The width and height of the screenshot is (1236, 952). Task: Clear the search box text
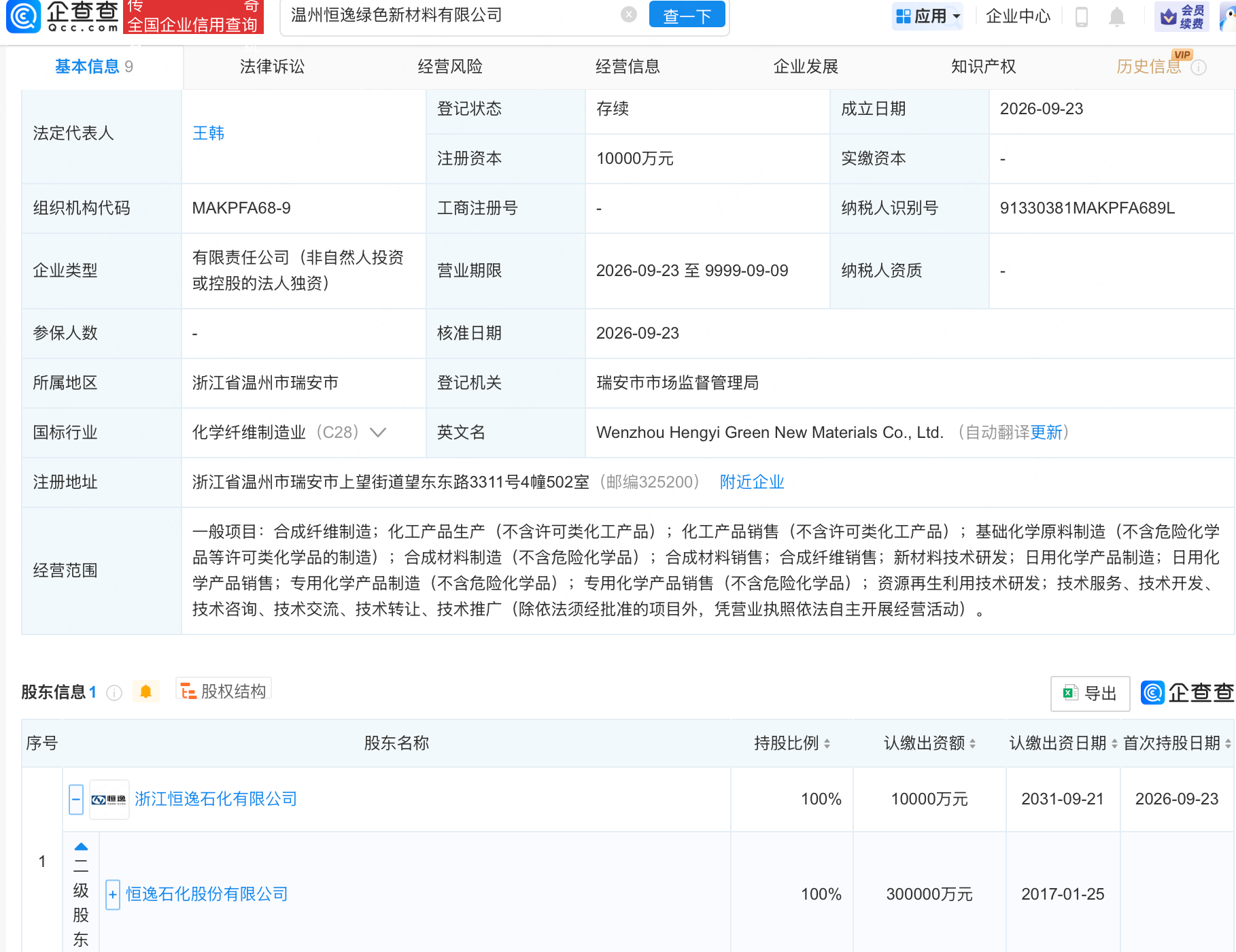click(x=629, y=14)
